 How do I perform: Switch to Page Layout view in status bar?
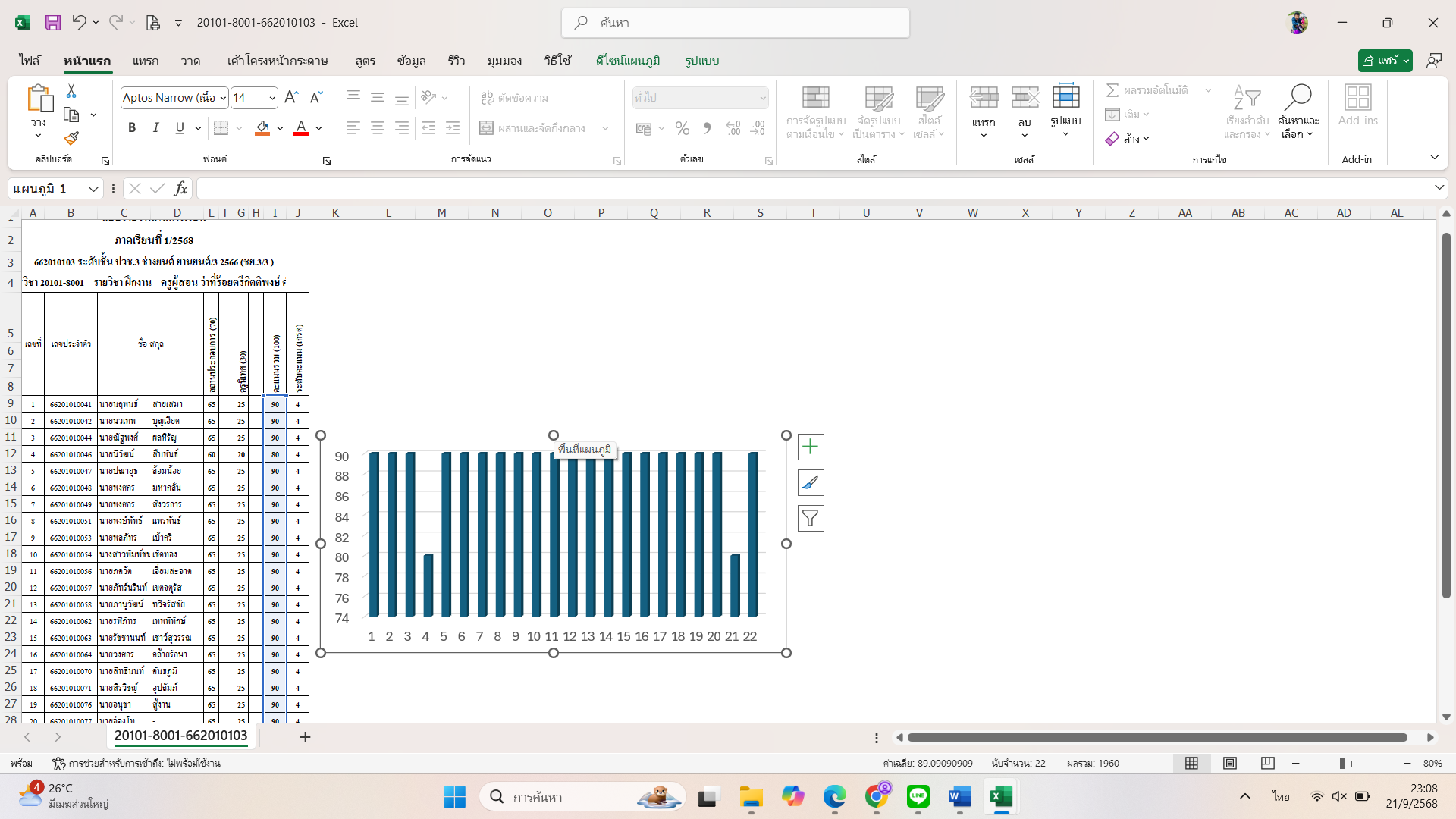coord(1230,764)
